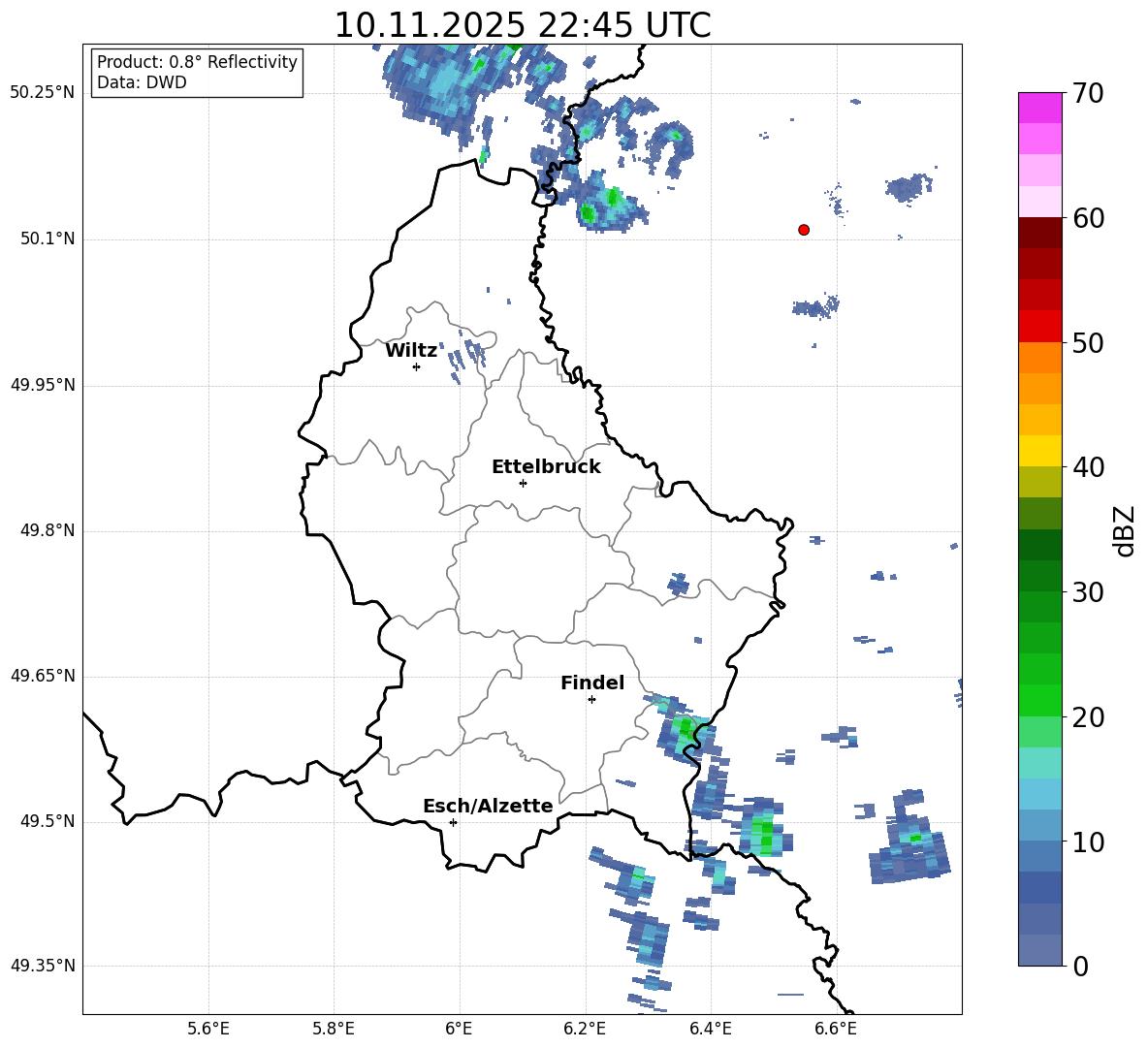Click the Ettelbruck city label
Viewport: 1148px width, 1048px height.
tap(546, 467)
